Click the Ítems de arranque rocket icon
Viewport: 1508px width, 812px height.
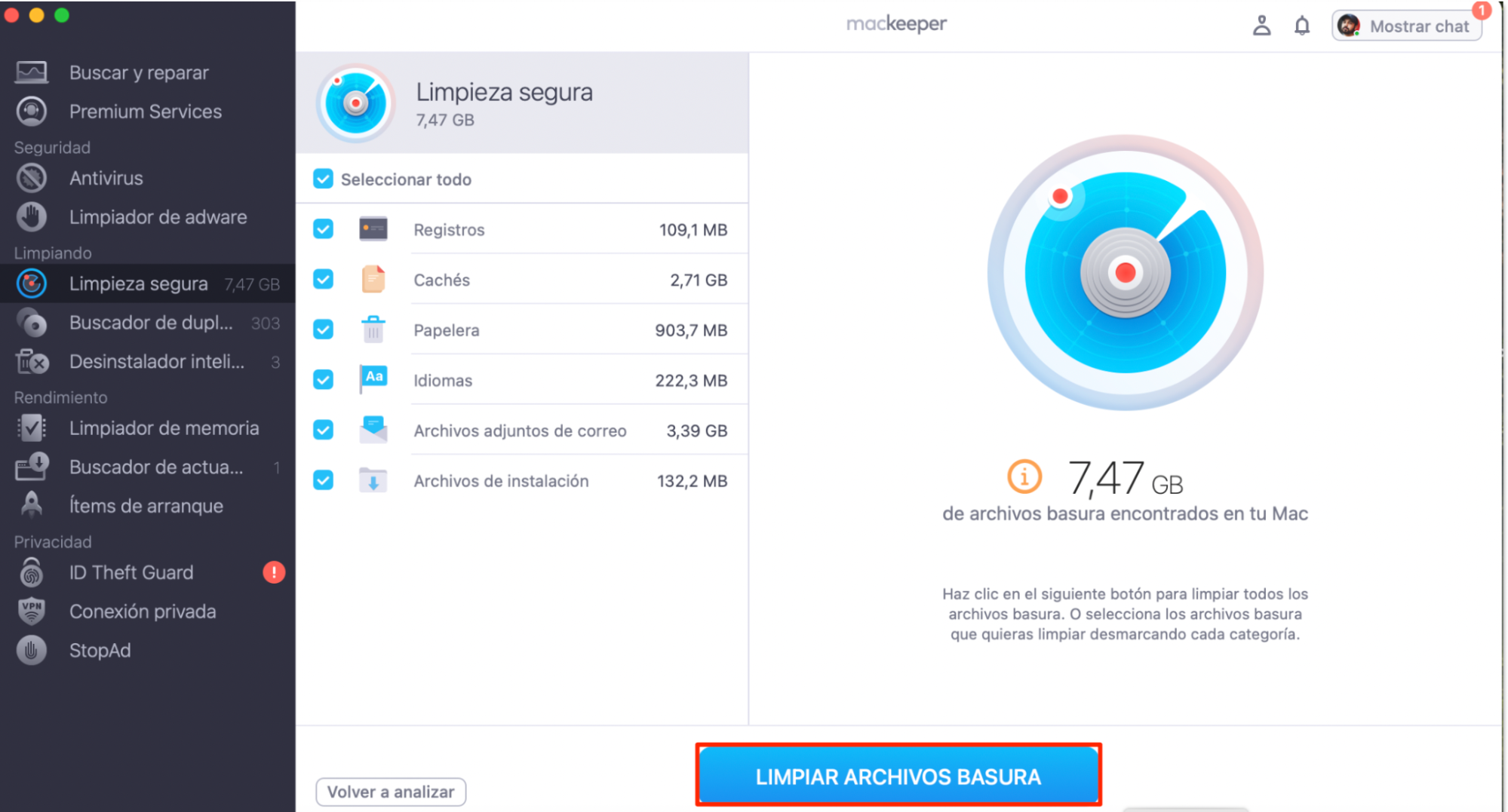32,505
